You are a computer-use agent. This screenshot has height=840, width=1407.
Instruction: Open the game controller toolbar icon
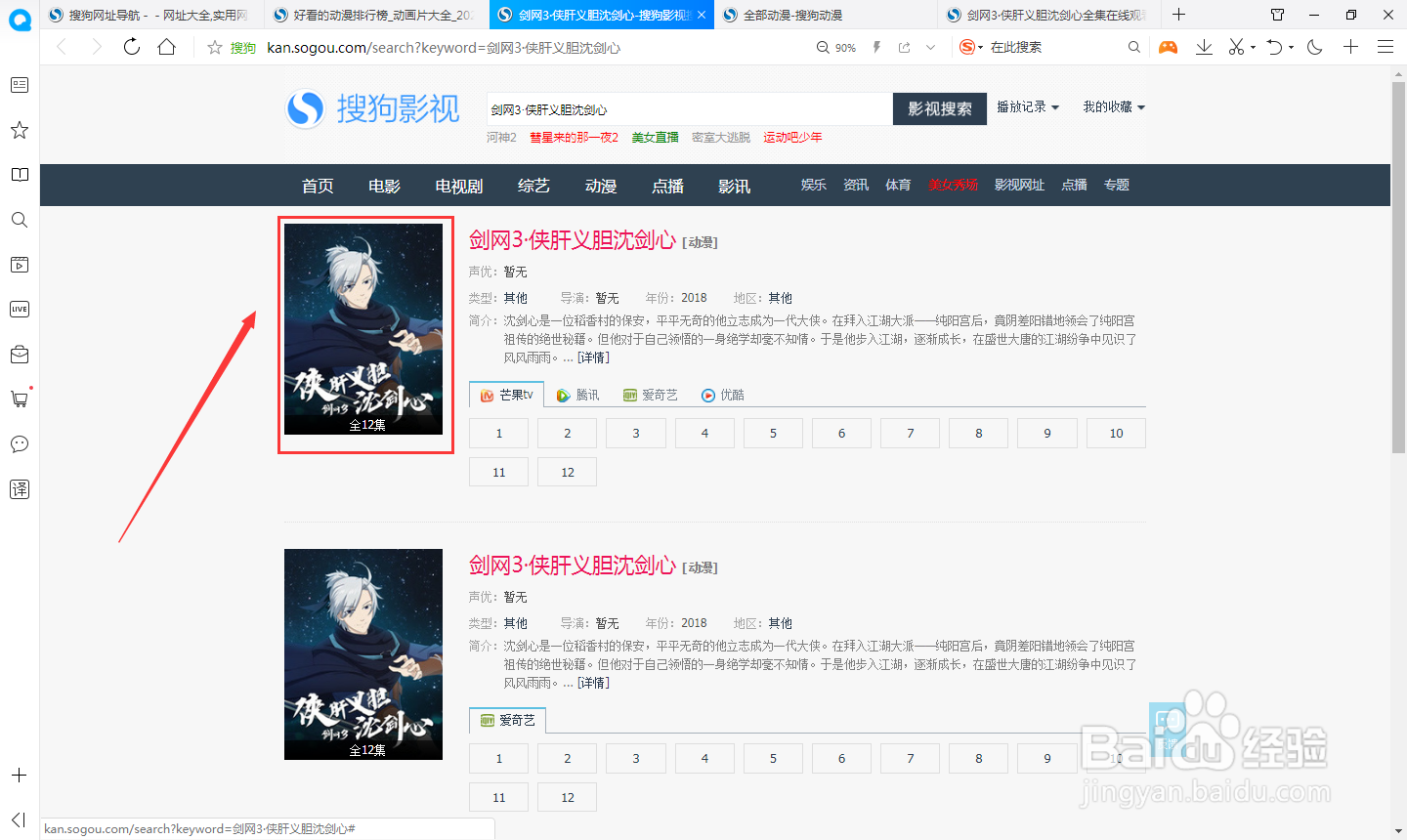(x=1168, y=47)
